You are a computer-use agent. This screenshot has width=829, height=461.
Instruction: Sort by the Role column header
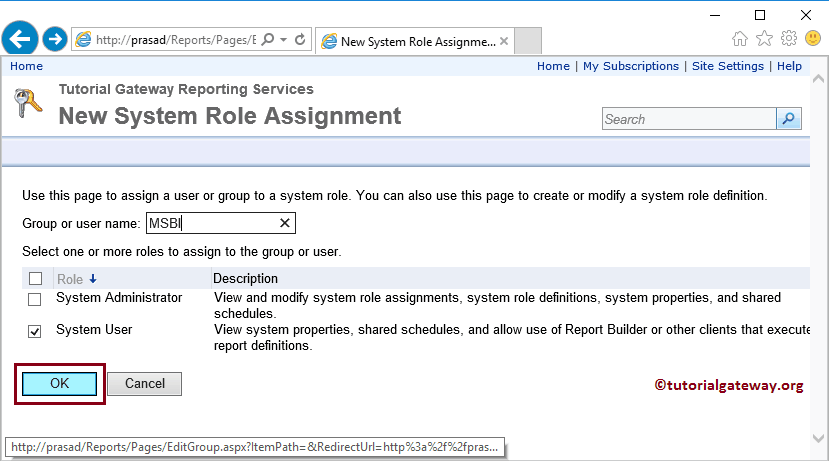pyautogui.click(x=70, y=279)
